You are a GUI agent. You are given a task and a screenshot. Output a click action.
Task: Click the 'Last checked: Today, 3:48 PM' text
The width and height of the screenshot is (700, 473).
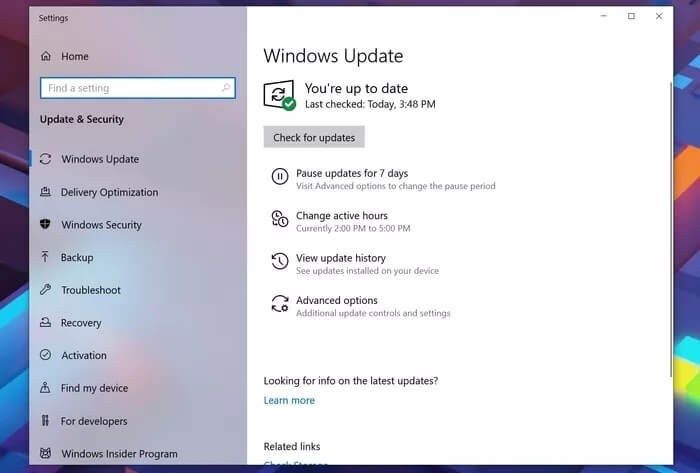pos(370,104)
